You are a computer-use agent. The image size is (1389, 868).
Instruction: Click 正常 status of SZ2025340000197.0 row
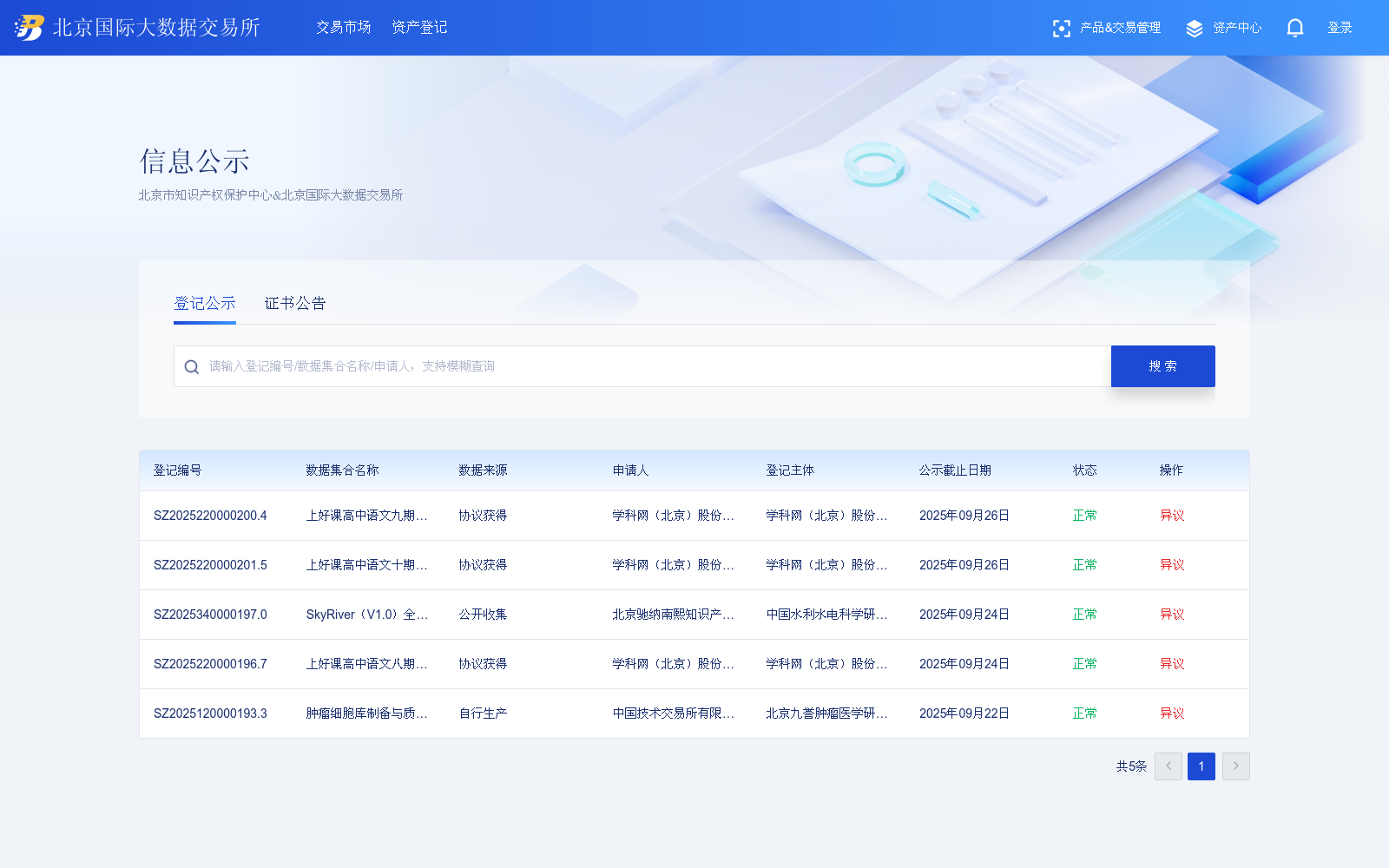[1084, 615]
